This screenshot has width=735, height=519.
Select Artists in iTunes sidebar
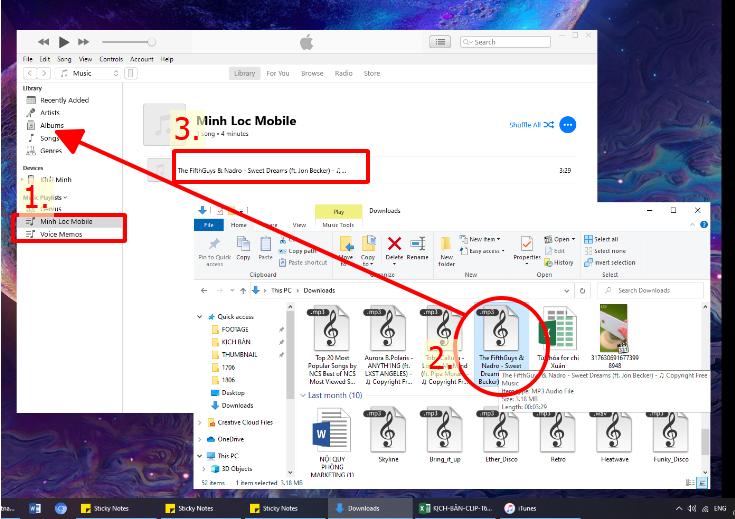pyautogui.click(x=50, y=113)
